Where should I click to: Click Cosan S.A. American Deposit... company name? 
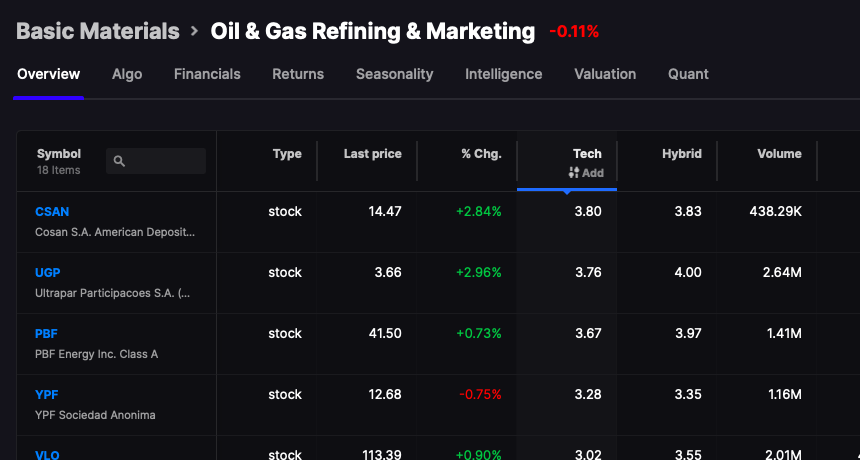pos(115,232)
